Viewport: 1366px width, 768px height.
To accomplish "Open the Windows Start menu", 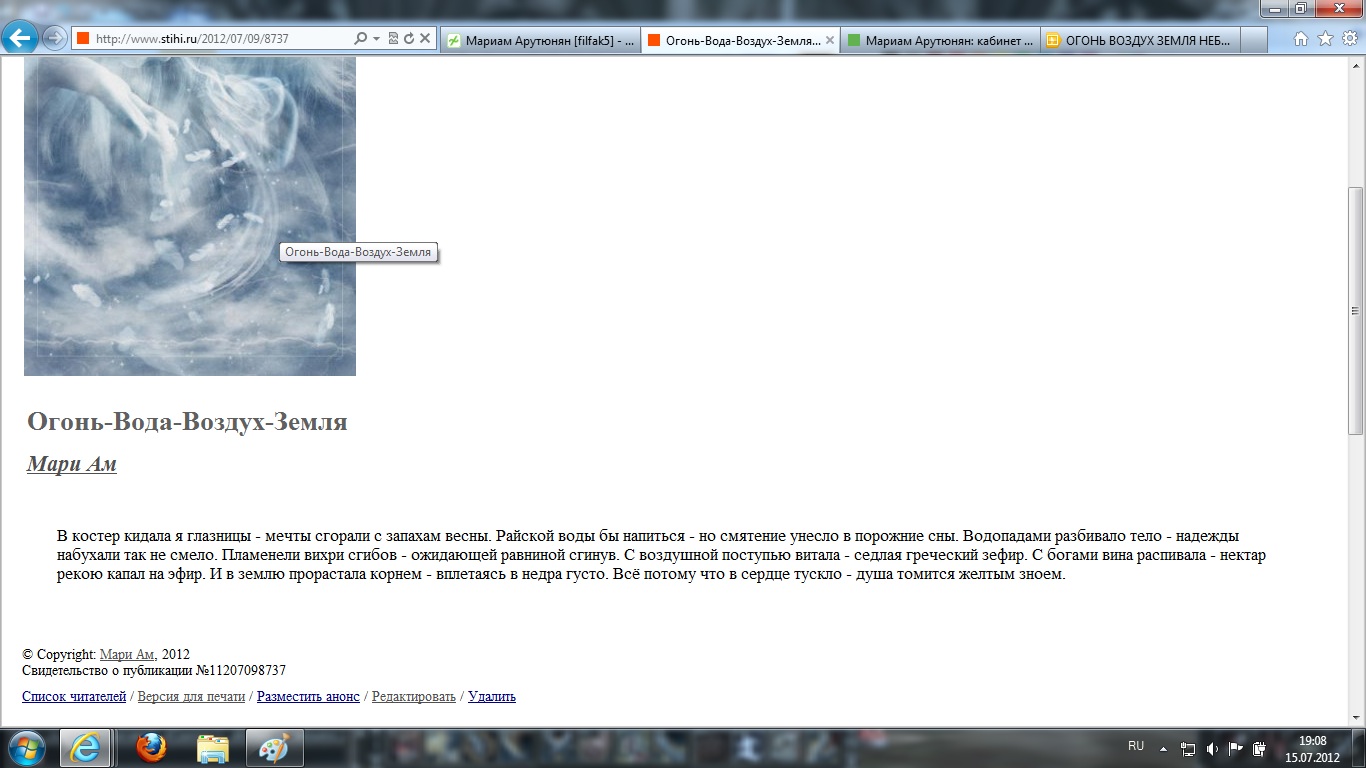I will [26, 748].
